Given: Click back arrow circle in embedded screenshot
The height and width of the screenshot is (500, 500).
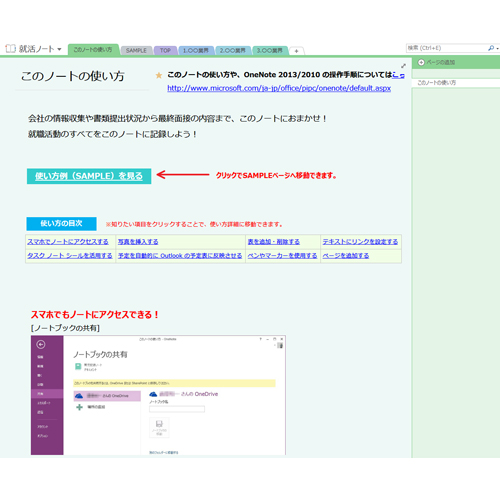Looking at the screenshot, I should pos(41,344).
